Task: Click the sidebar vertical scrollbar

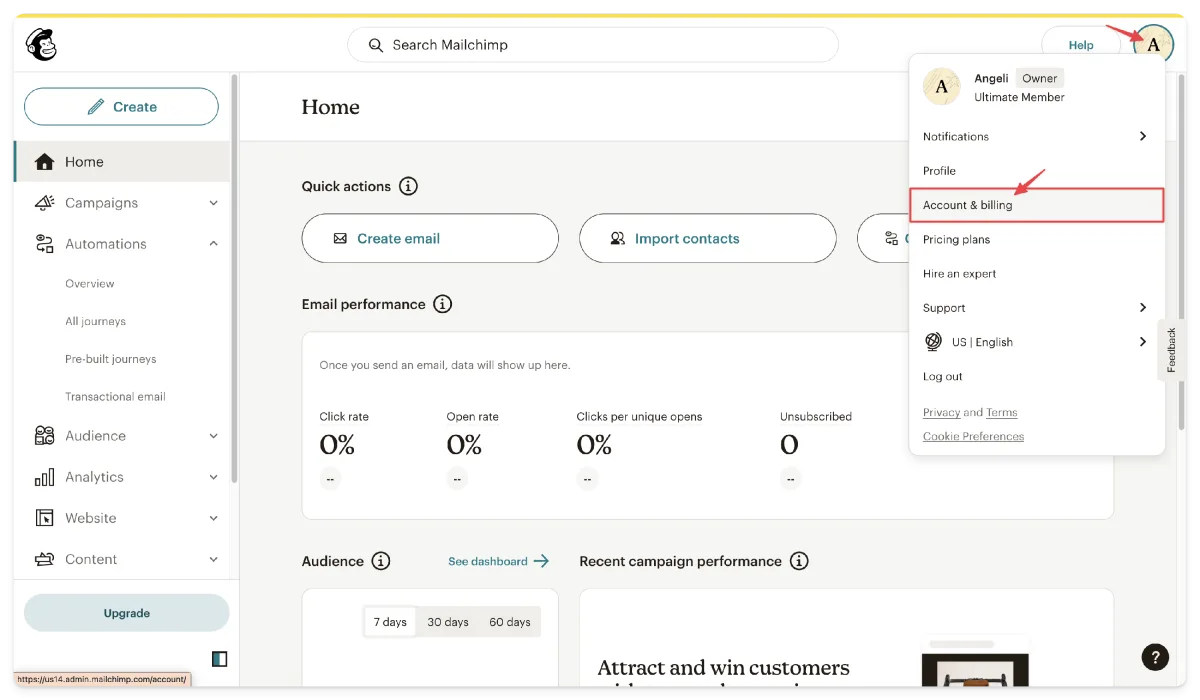Action: pyautogui.click(x=235, y=278)
